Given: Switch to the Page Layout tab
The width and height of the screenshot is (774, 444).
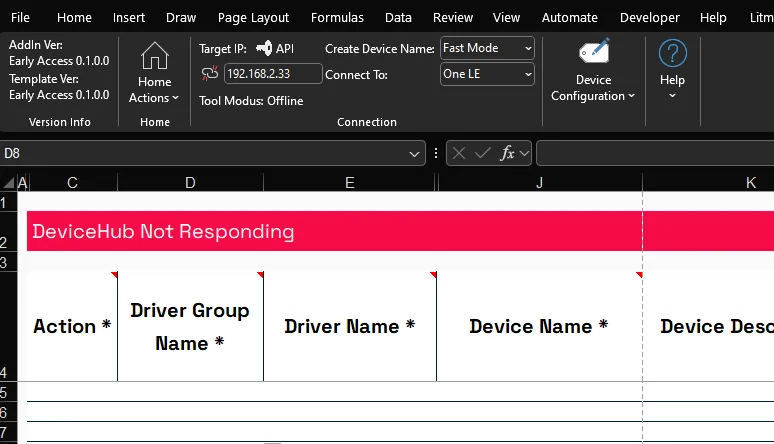Looking at the screenshot, I should [253, 18].
